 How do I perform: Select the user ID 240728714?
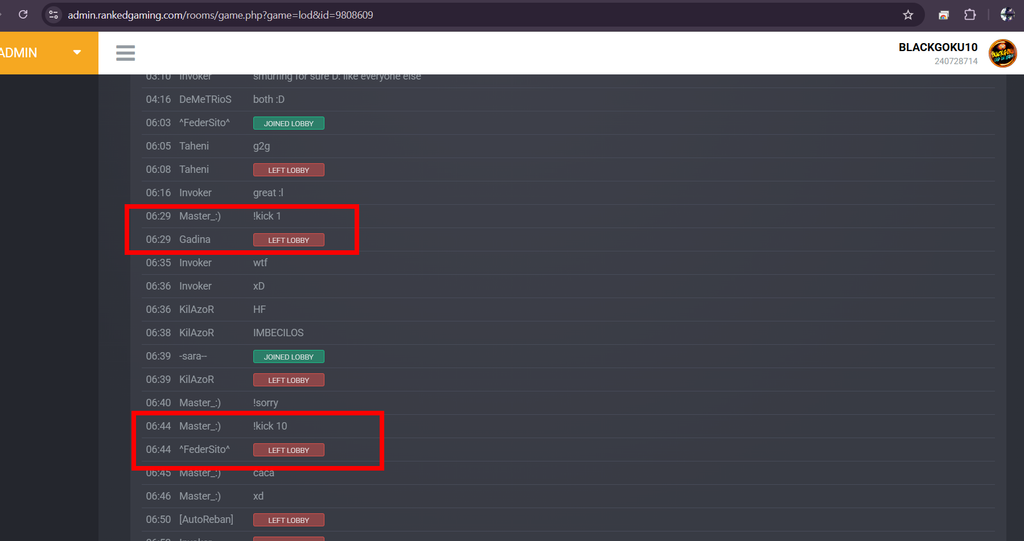pos(955,61)
